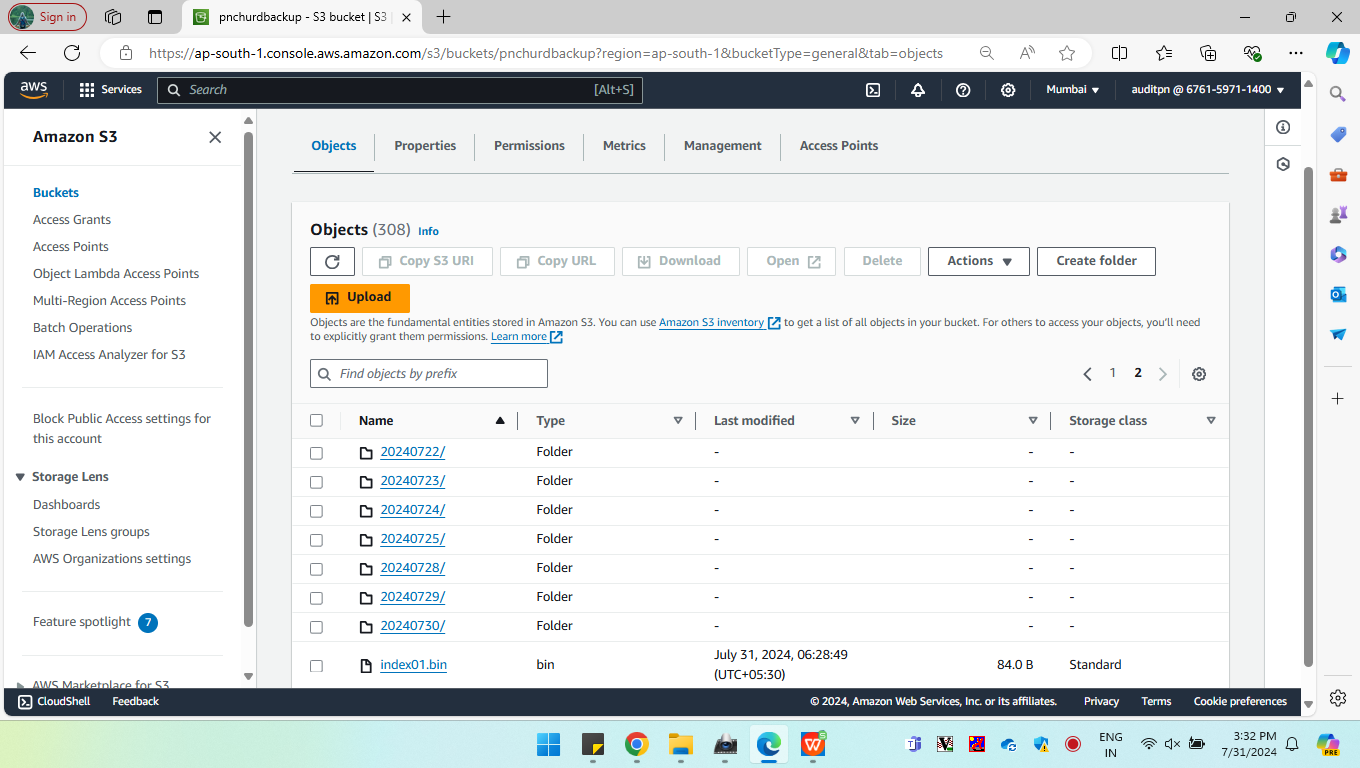
Task: Sort objects by Type column
Action: [678, 421]
